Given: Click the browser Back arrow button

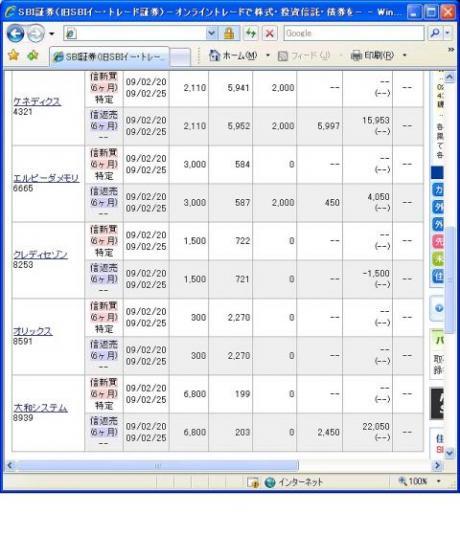Looking at the screenshot, I should tap(16, 33).
